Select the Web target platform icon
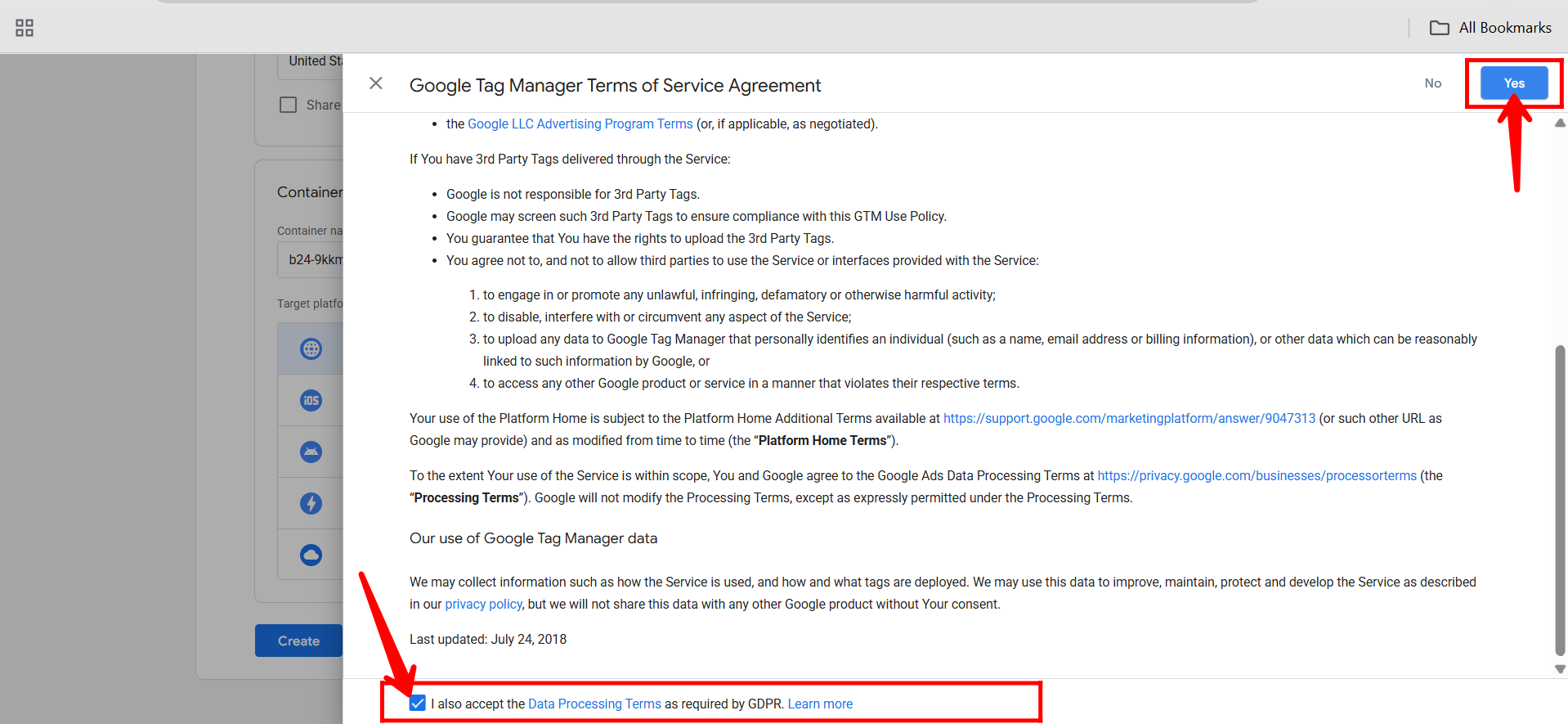Viewport: 1568px width, 724px height. [311, 349]
